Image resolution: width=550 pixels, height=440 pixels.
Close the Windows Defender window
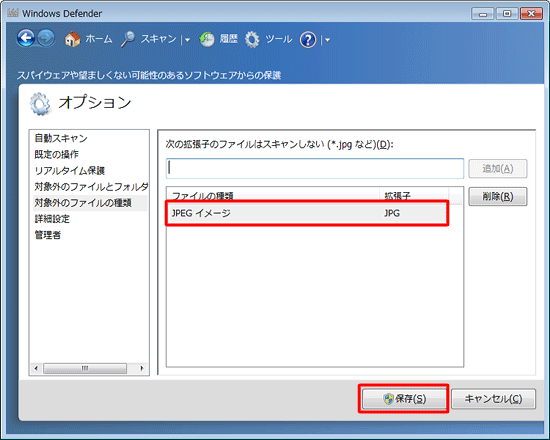coord(532,14)
